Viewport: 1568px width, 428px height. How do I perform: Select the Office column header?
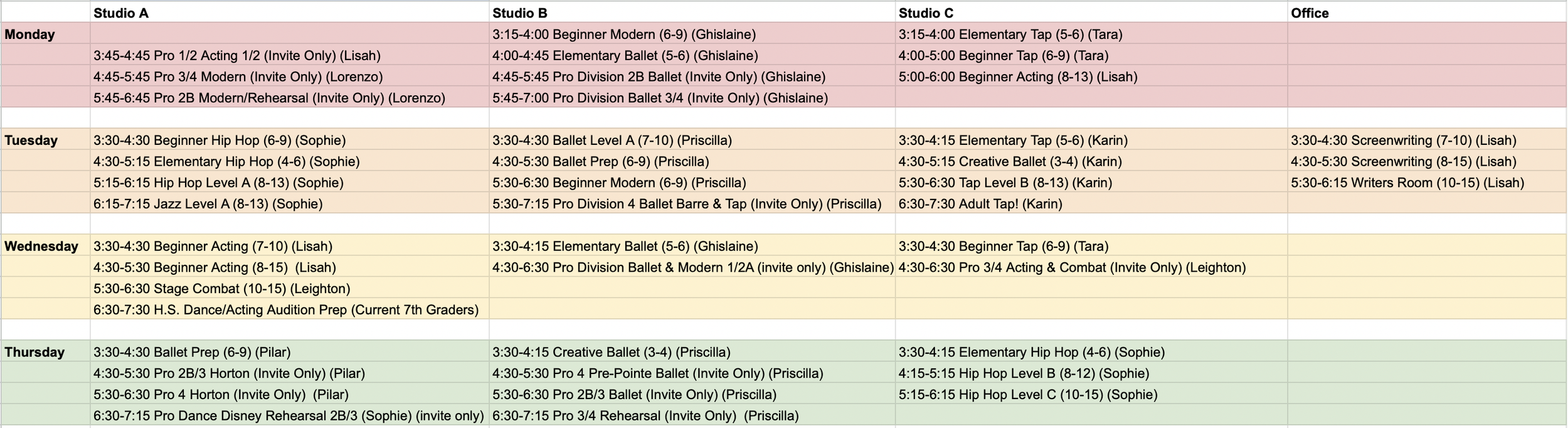pos(1427,13)
